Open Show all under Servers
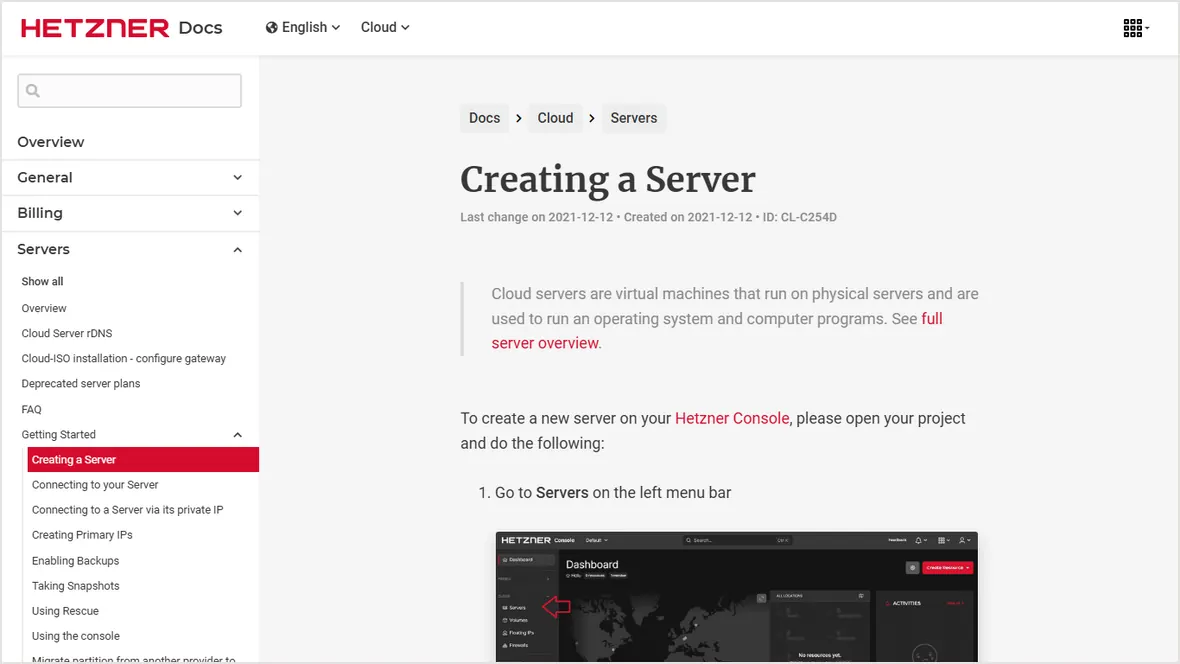 pyautogui.click(x=42, y=282)
